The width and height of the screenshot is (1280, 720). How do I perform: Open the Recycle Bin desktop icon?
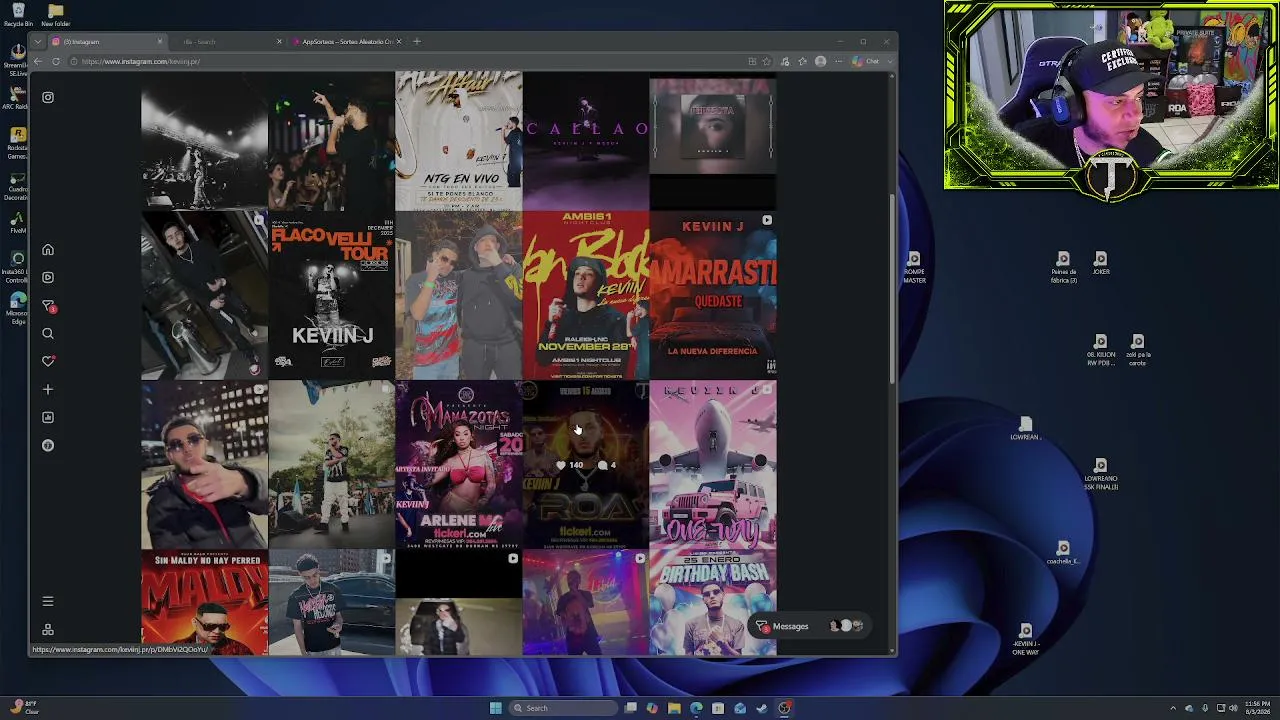tap(18, 15)
